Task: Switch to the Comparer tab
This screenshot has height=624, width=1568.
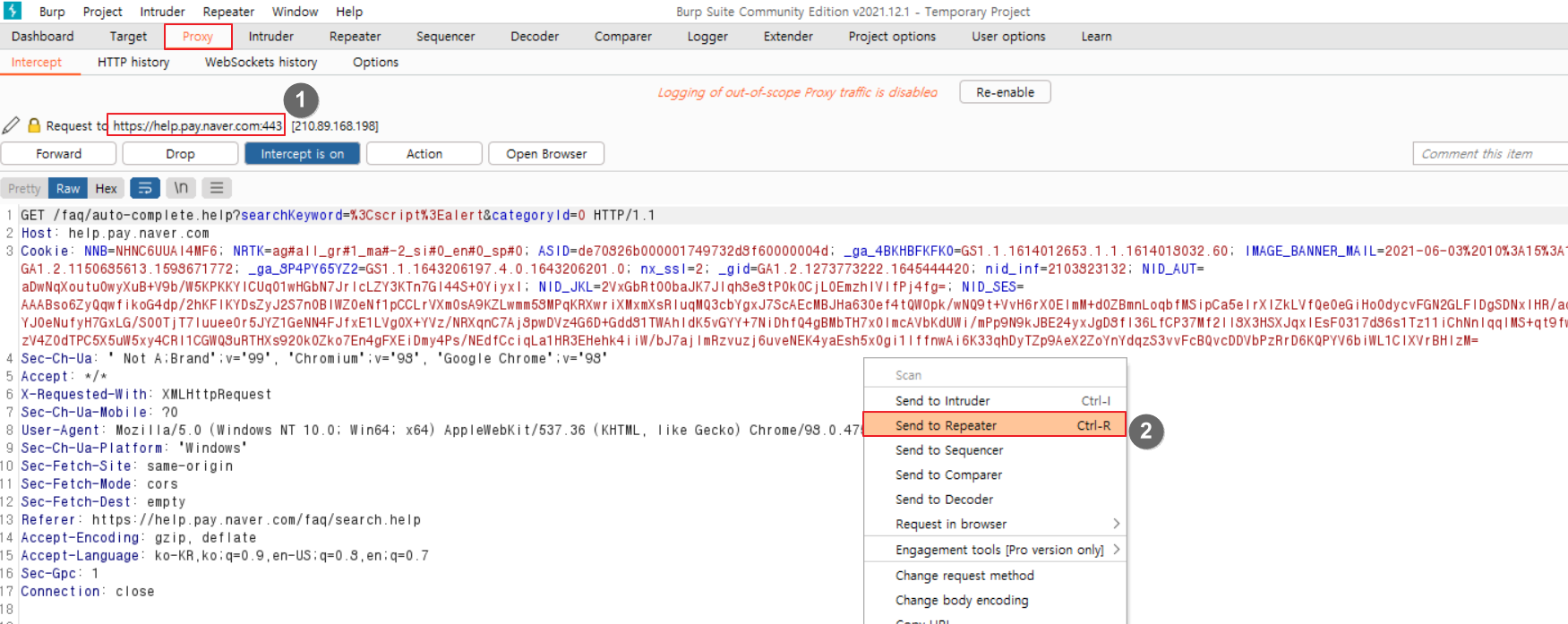Action: pyautogui.click(x=623, y=37)
